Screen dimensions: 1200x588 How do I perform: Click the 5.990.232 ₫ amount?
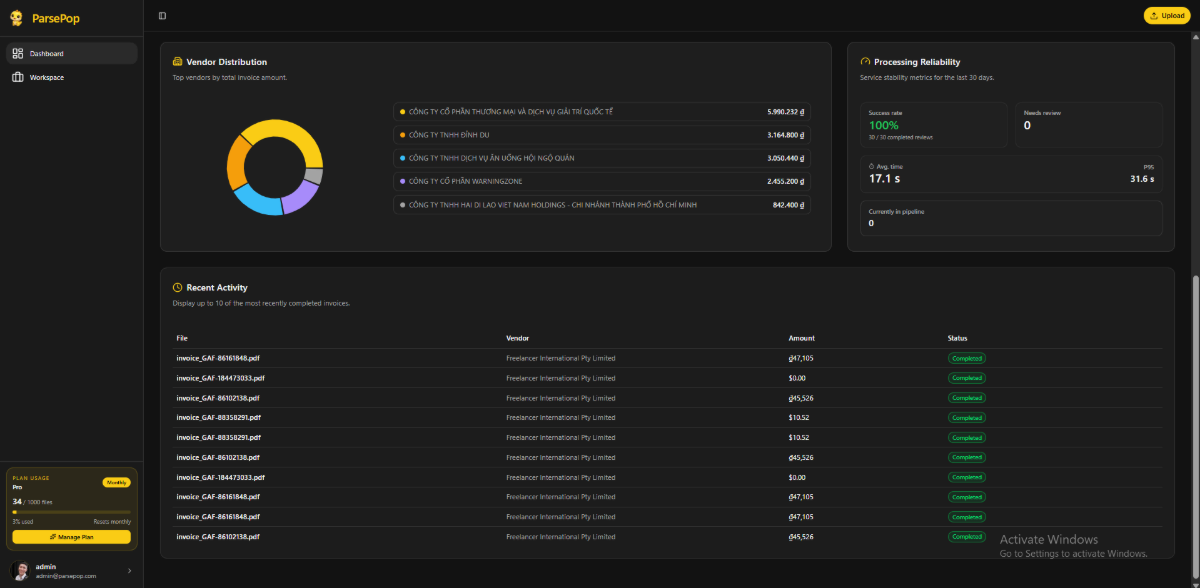(x=786, y=112)
